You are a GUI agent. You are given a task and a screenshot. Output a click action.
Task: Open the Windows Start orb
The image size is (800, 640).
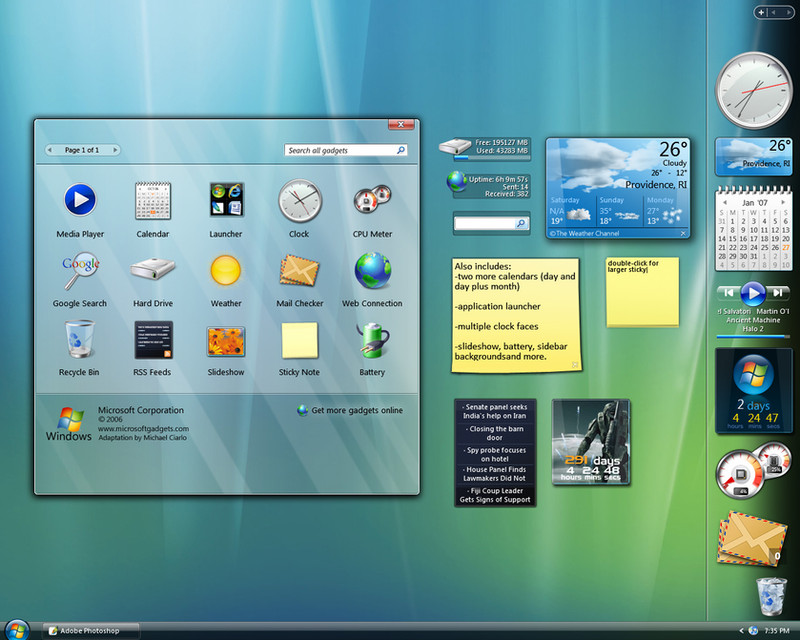coord(17,630)
